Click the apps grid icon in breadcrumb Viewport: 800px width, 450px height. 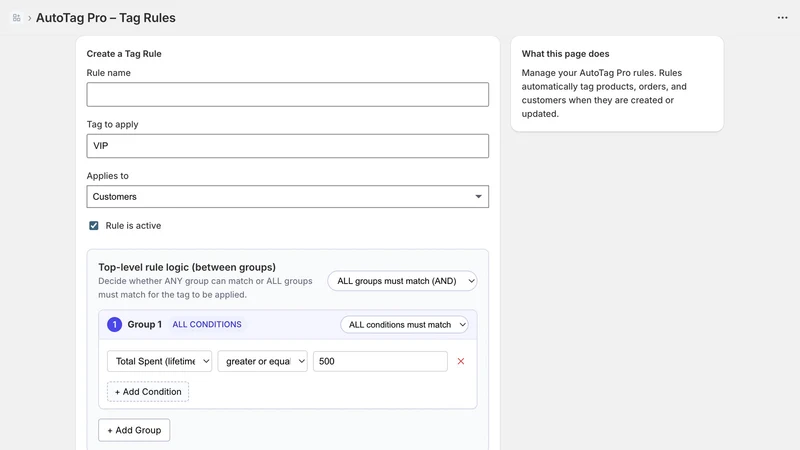point(16,18)
